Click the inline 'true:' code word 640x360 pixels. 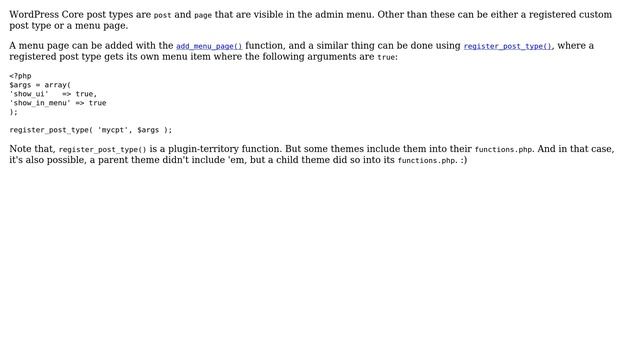click(x=387, y=57)
